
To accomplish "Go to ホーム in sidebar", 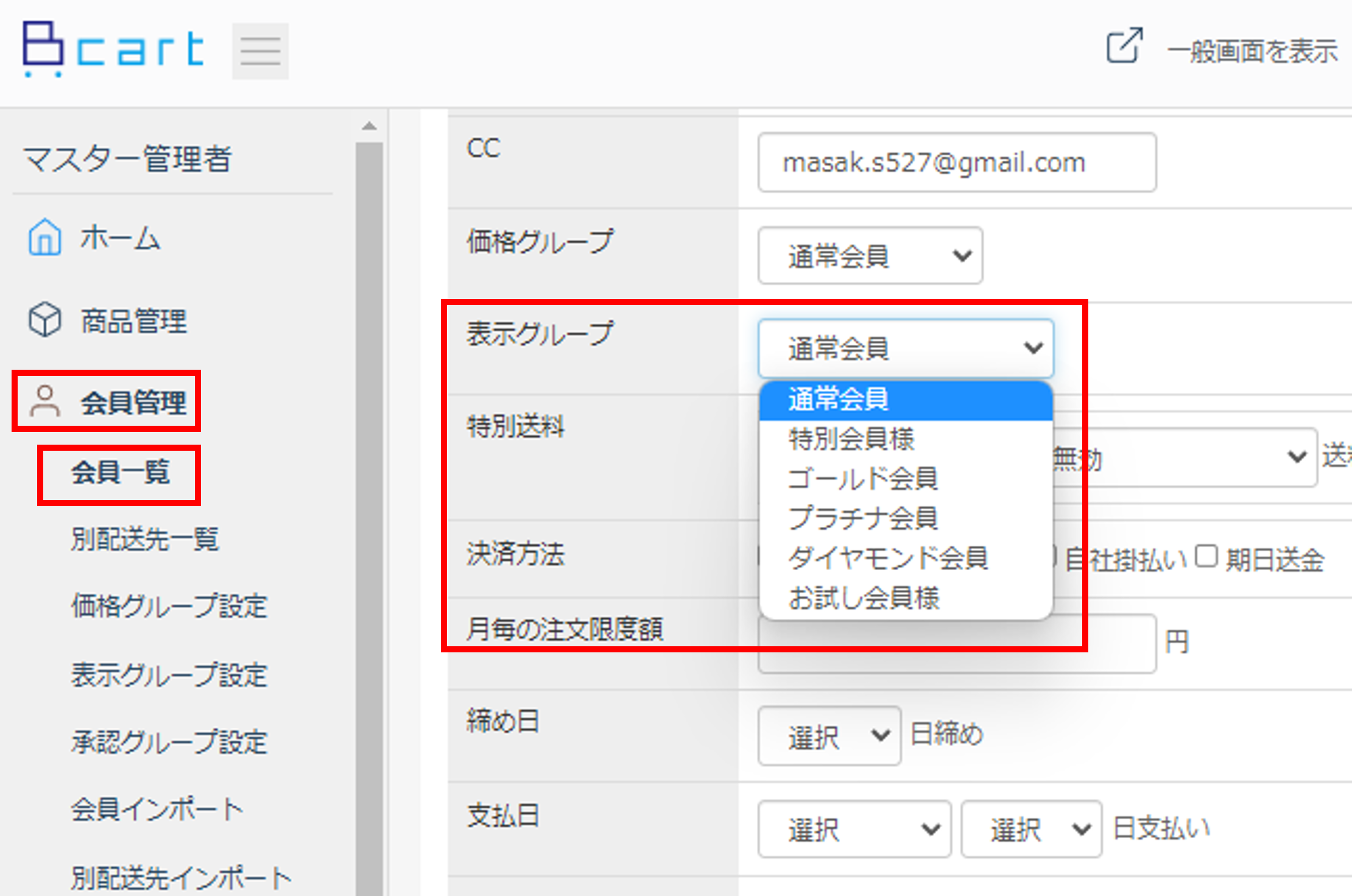I will pos(120,237).
